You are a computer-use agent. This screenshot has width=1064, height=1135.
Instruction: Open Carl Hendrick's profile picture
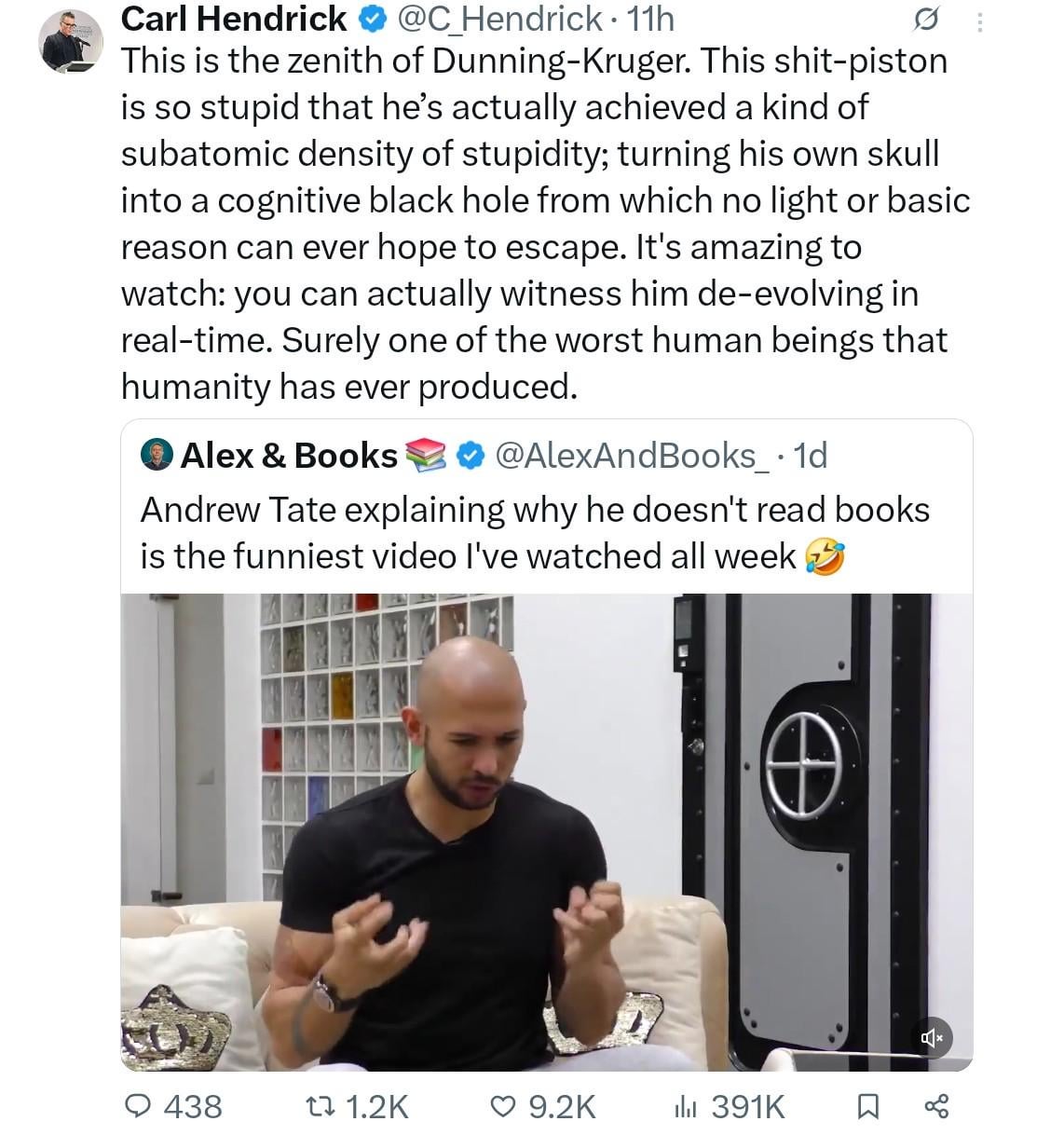71,42
